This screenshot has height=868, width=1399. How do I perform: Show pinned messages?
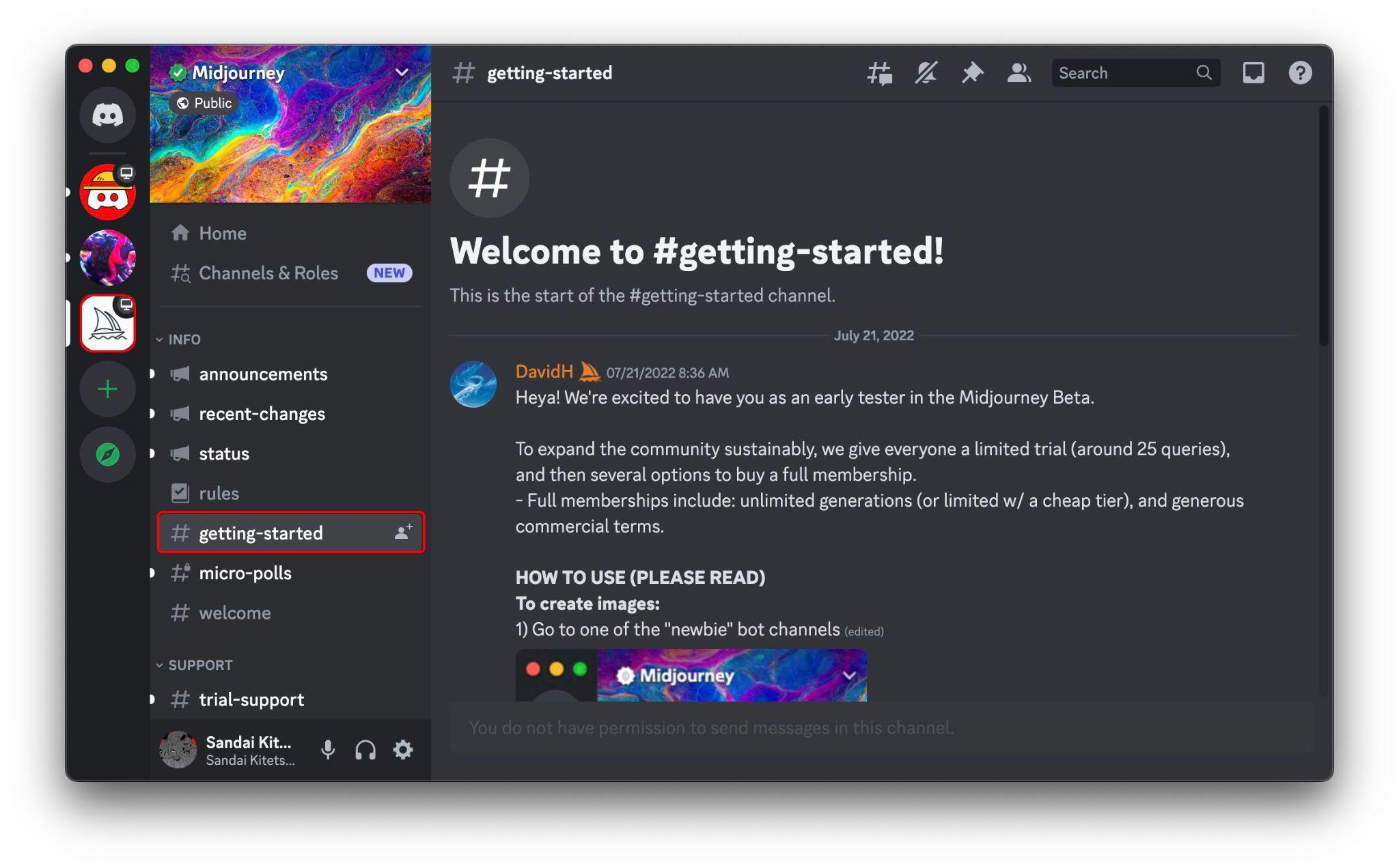click(972, 73)
